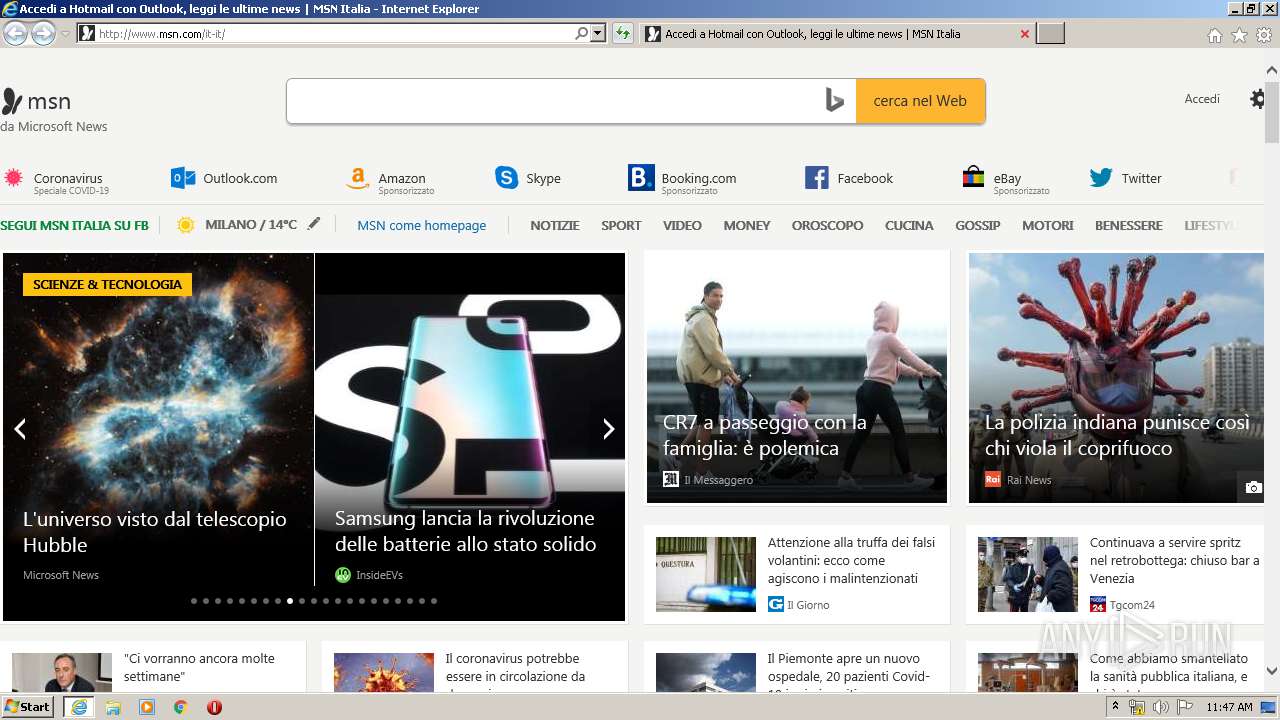Show previous carousel slide arrow

(x=19, y=429)
